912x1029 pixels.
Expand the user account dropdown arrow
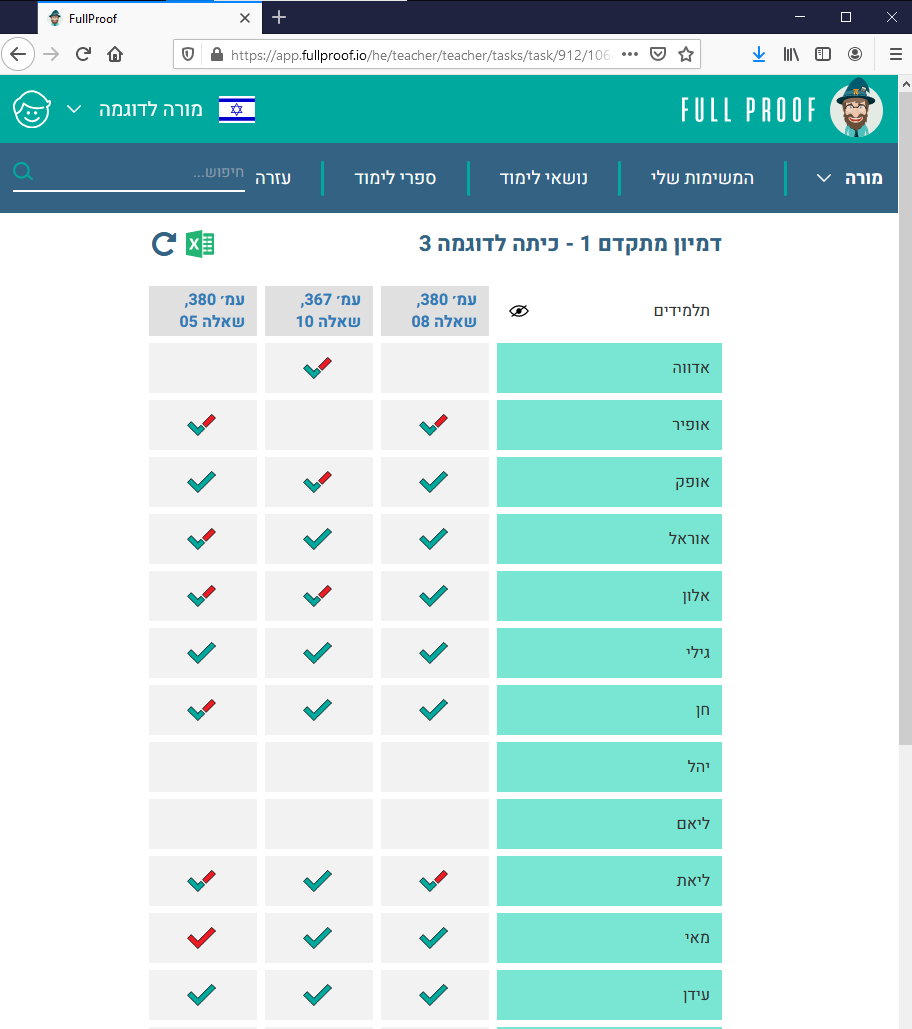[x=74, y=109]
